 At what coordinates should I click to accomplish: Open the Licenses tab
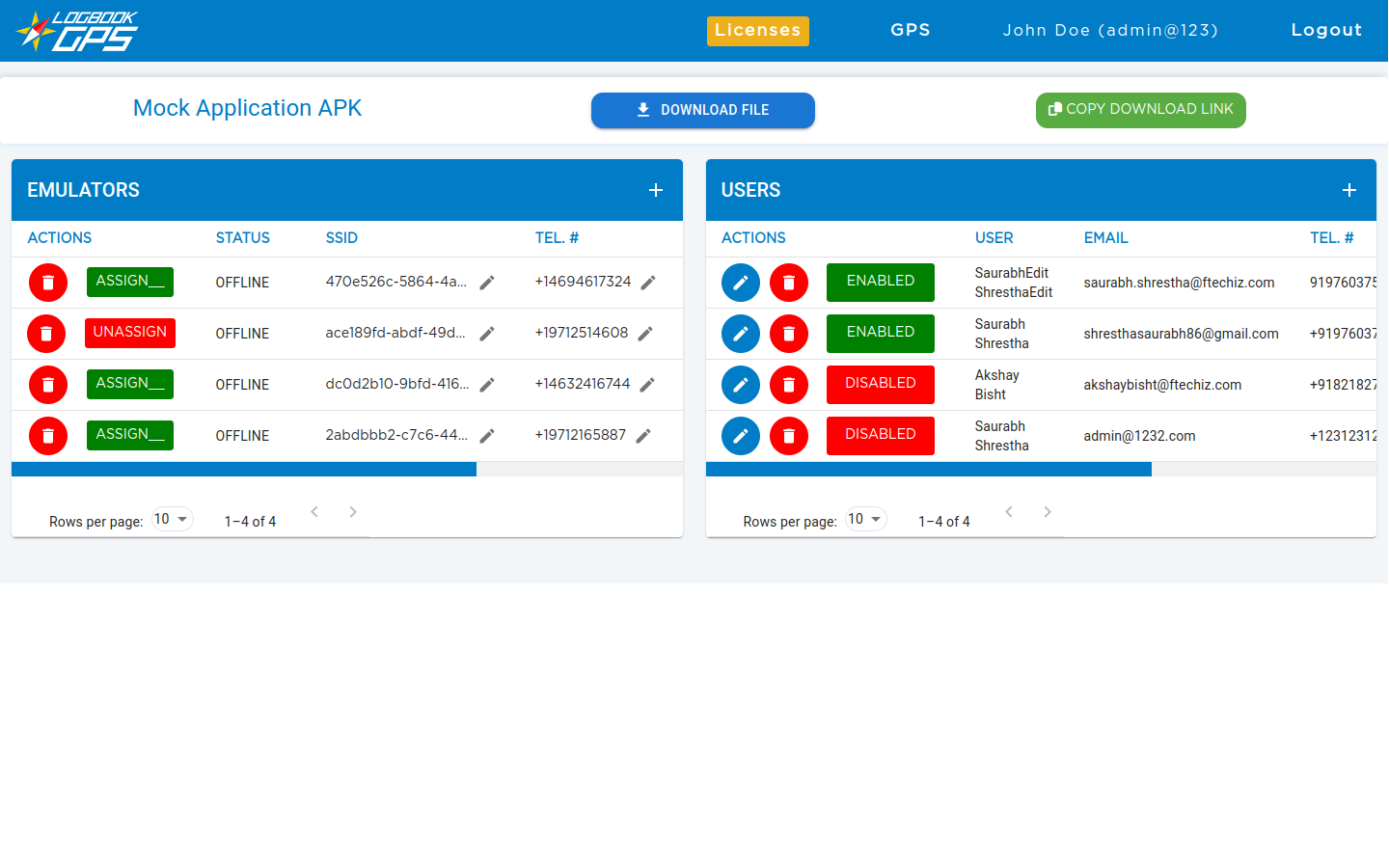coord(757,31)
